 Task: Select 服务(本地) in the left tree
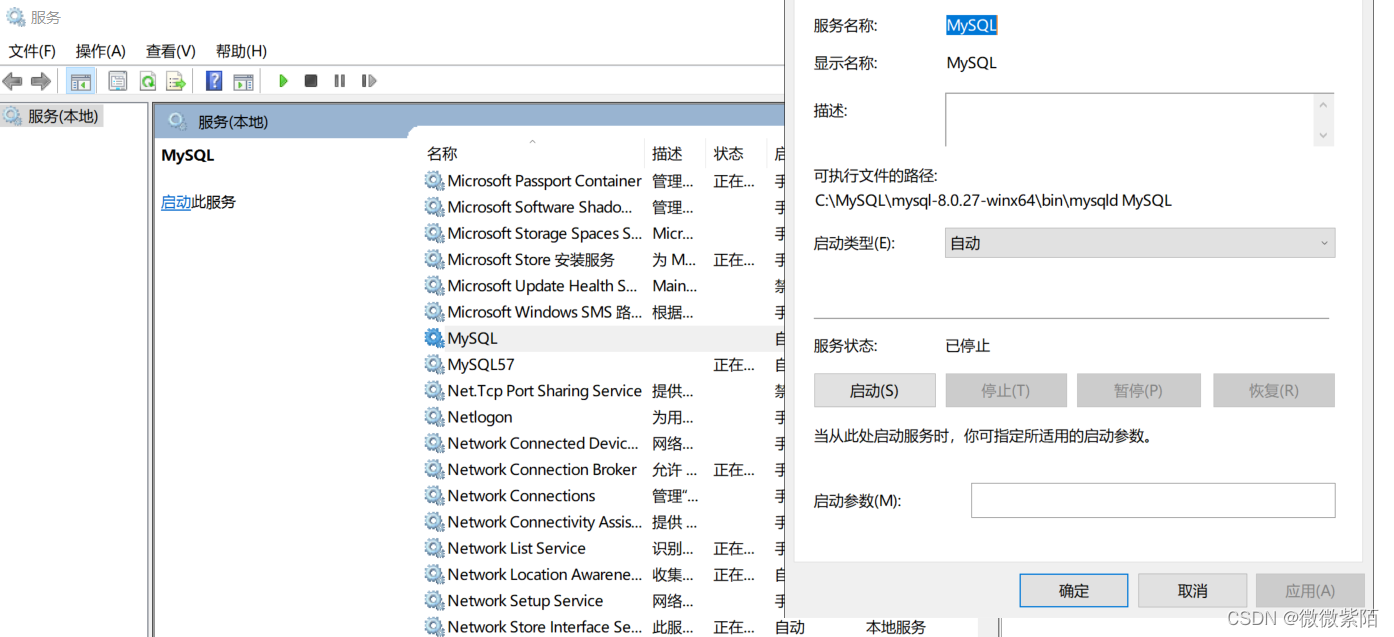(x=52, y=116)
